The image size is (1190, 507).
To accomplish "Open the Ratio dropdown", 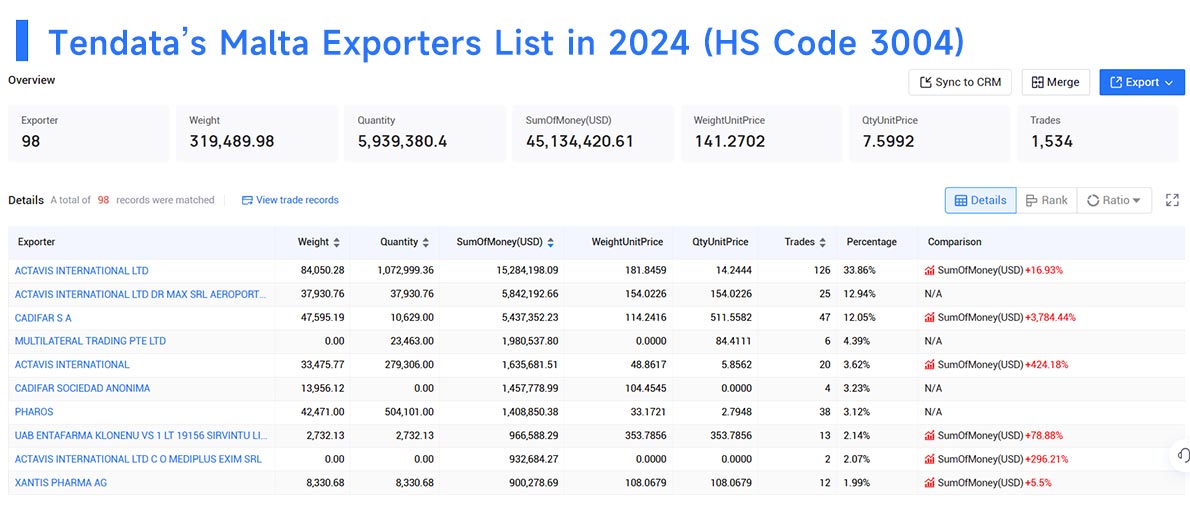I will coord(1114,200).
